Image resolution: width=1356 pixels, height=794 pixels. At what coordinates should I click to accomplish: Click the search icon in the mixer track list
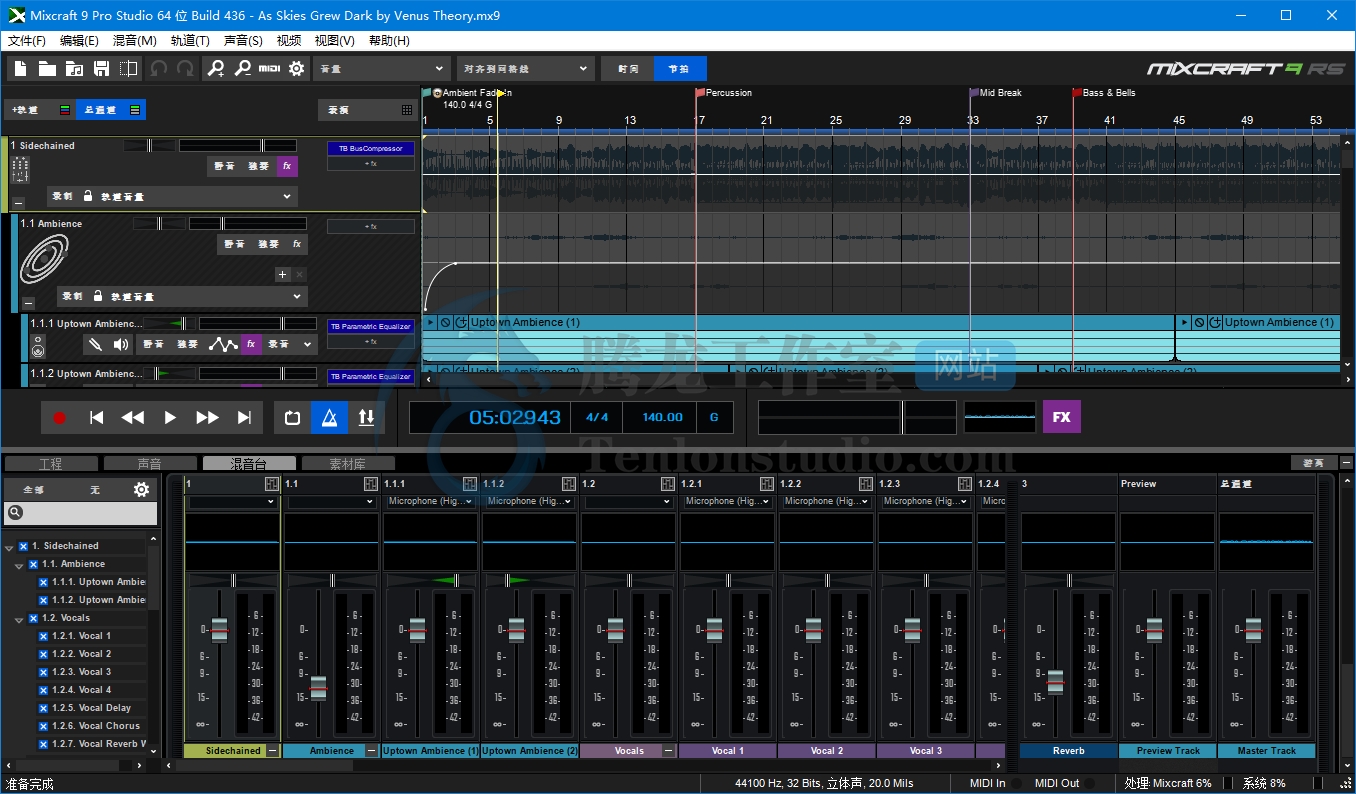tap(15, 513)
